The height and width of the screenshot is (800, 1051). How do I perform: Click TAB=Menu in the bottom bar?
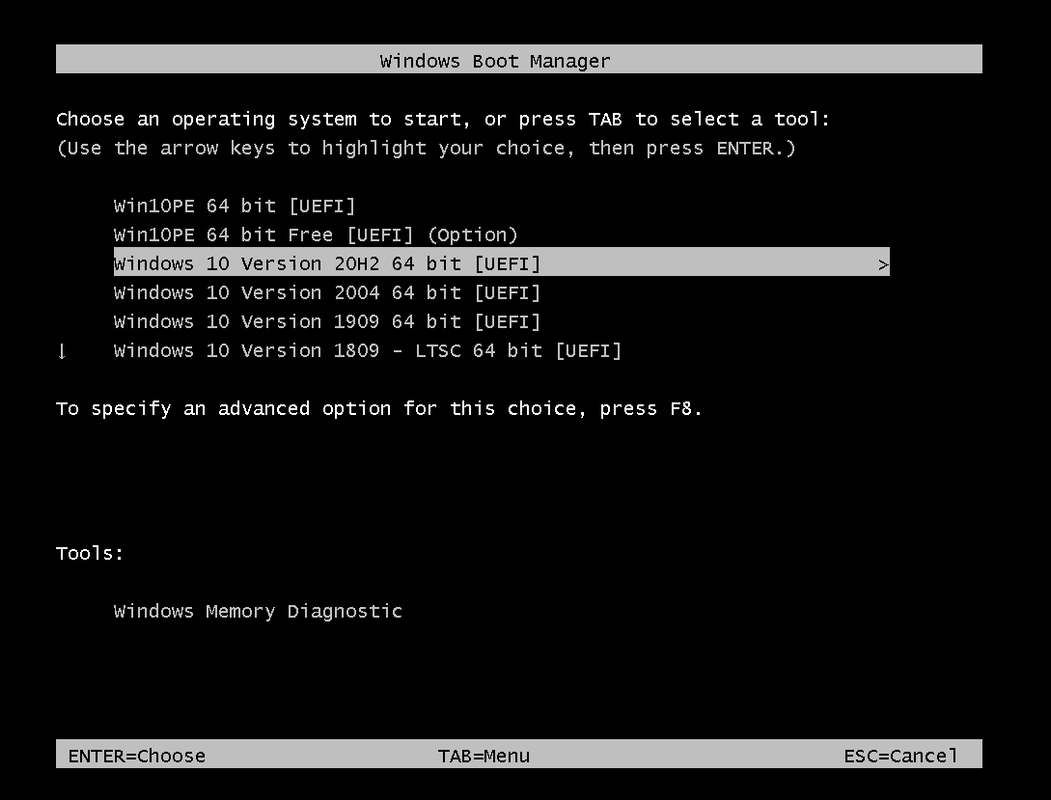coord(483,756)
